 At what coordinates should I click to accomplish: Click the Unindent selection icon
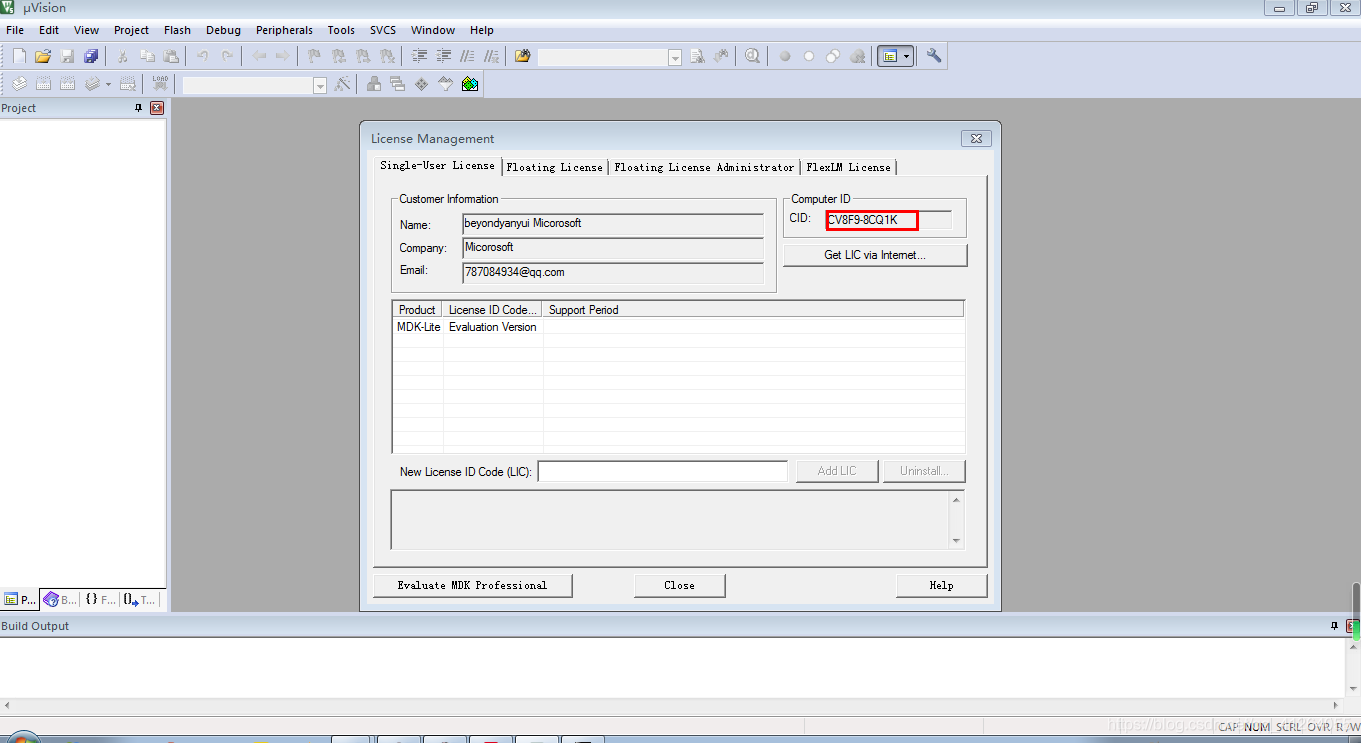click(x=444, y=56)
